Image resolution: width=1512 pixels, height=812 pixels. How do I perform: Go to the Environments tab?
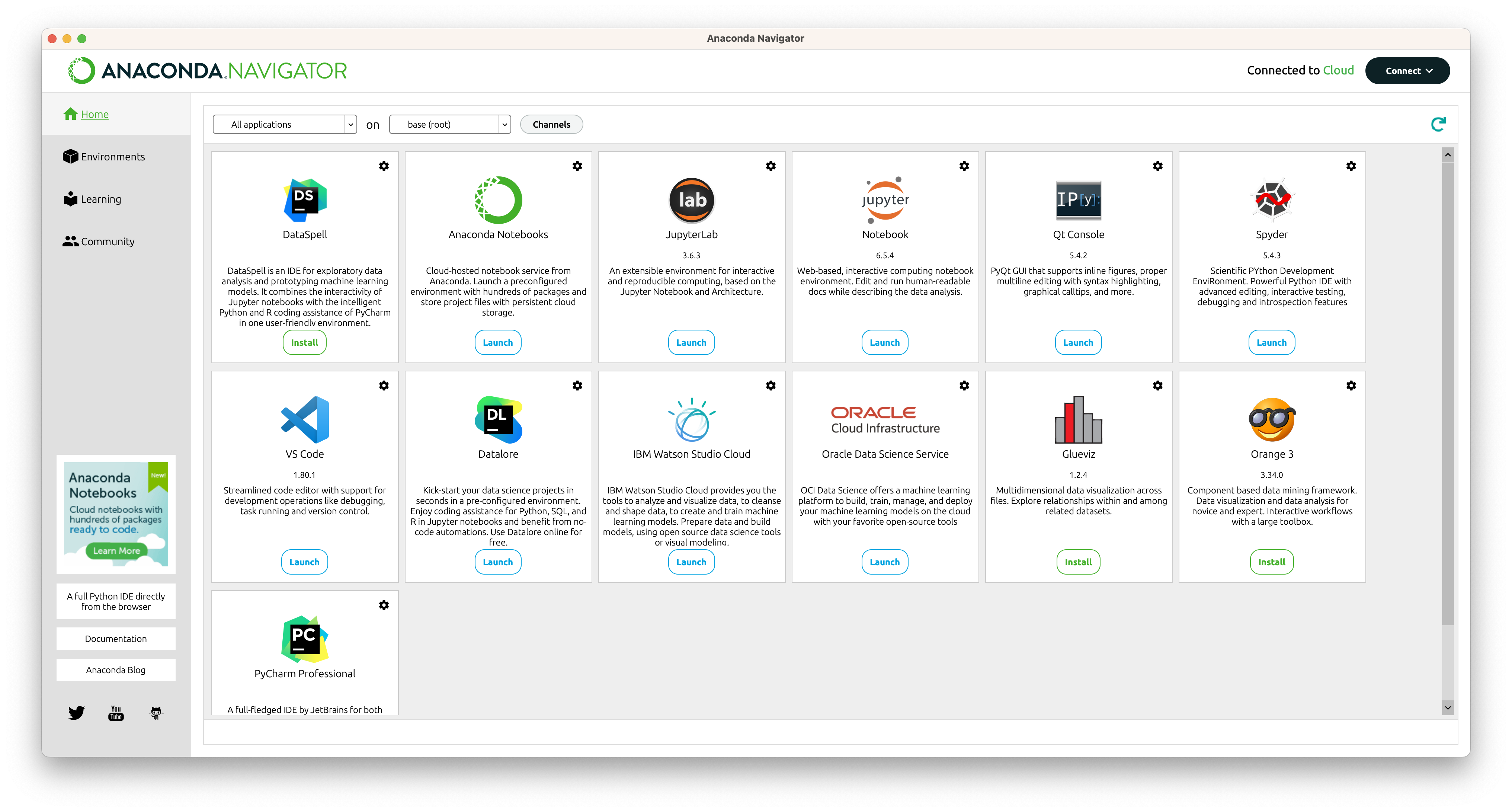pyautogui.click(x=112, y=157)
